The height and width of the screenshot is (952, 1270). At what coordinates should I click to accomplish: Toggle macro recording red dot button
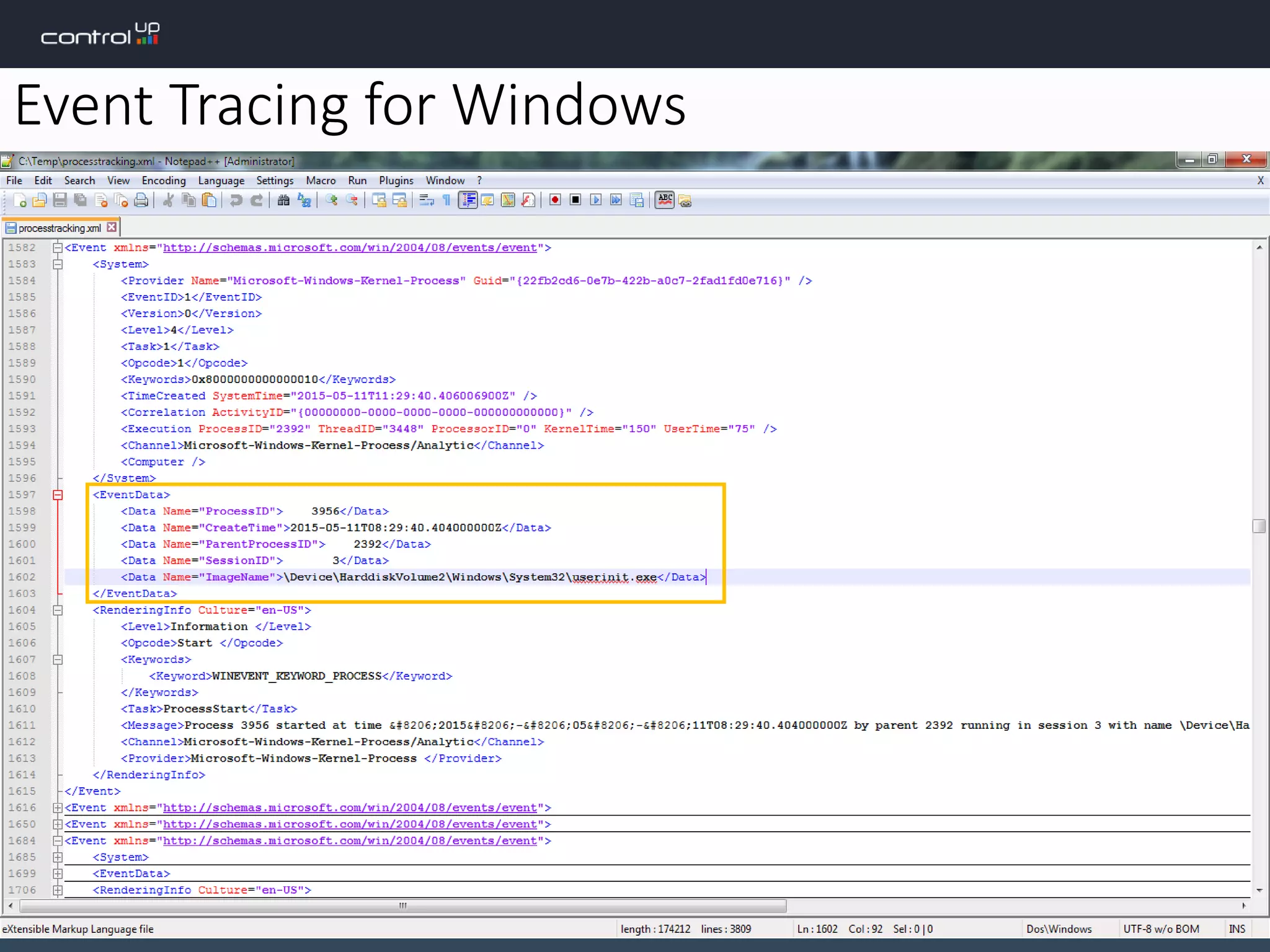coord(555,200)
